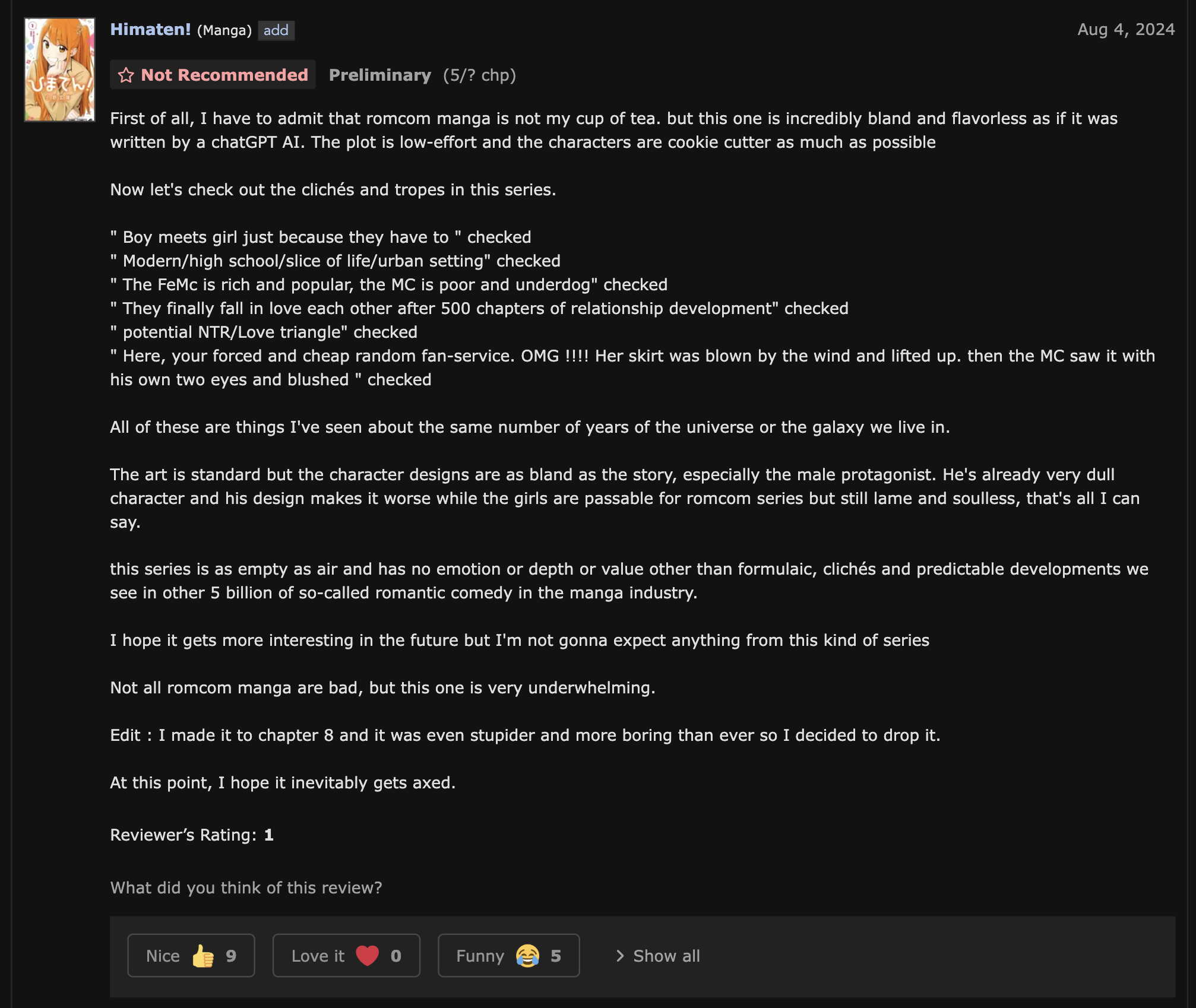Click the (Manga) type label

tap(224, 30)
